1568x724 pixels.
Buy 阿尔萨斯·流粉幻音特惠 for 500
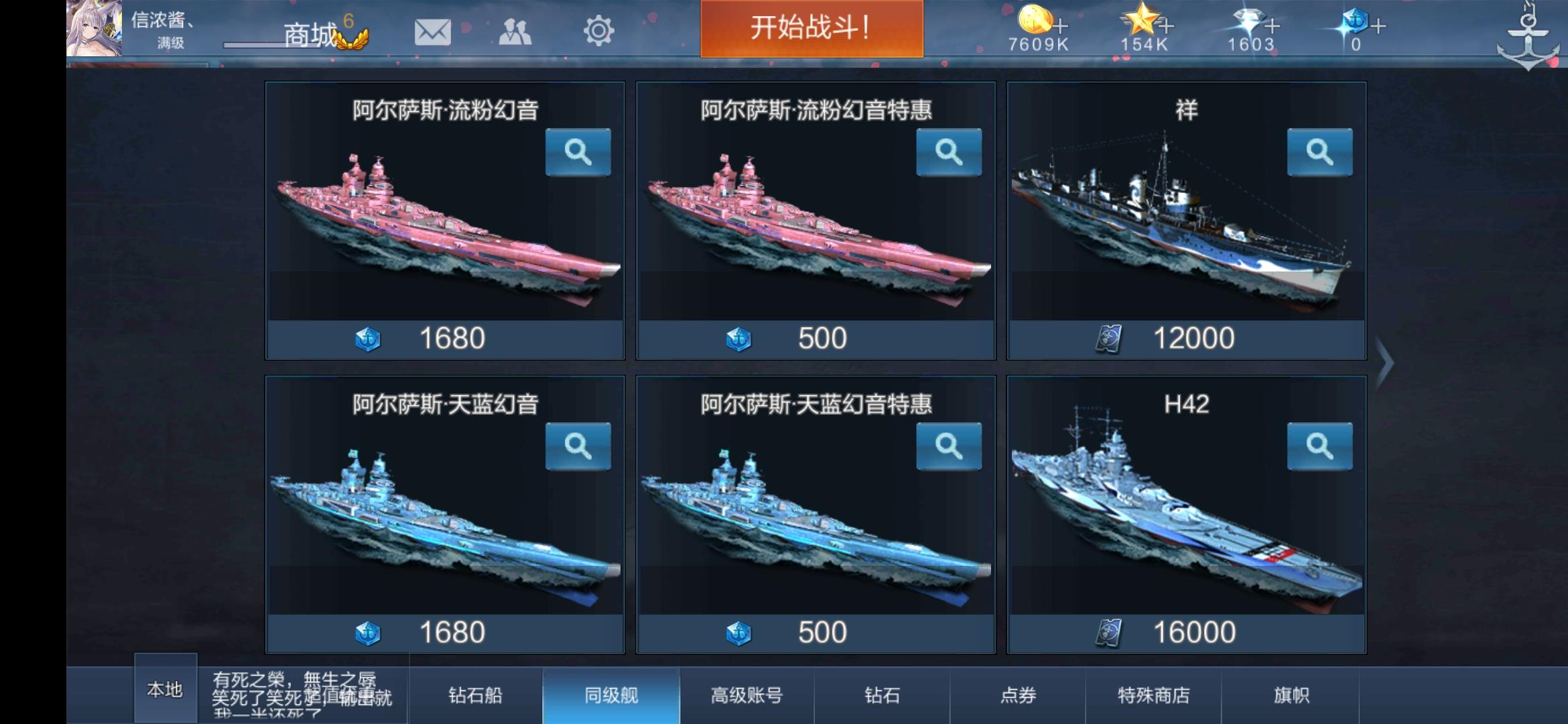tap(815, 339)
